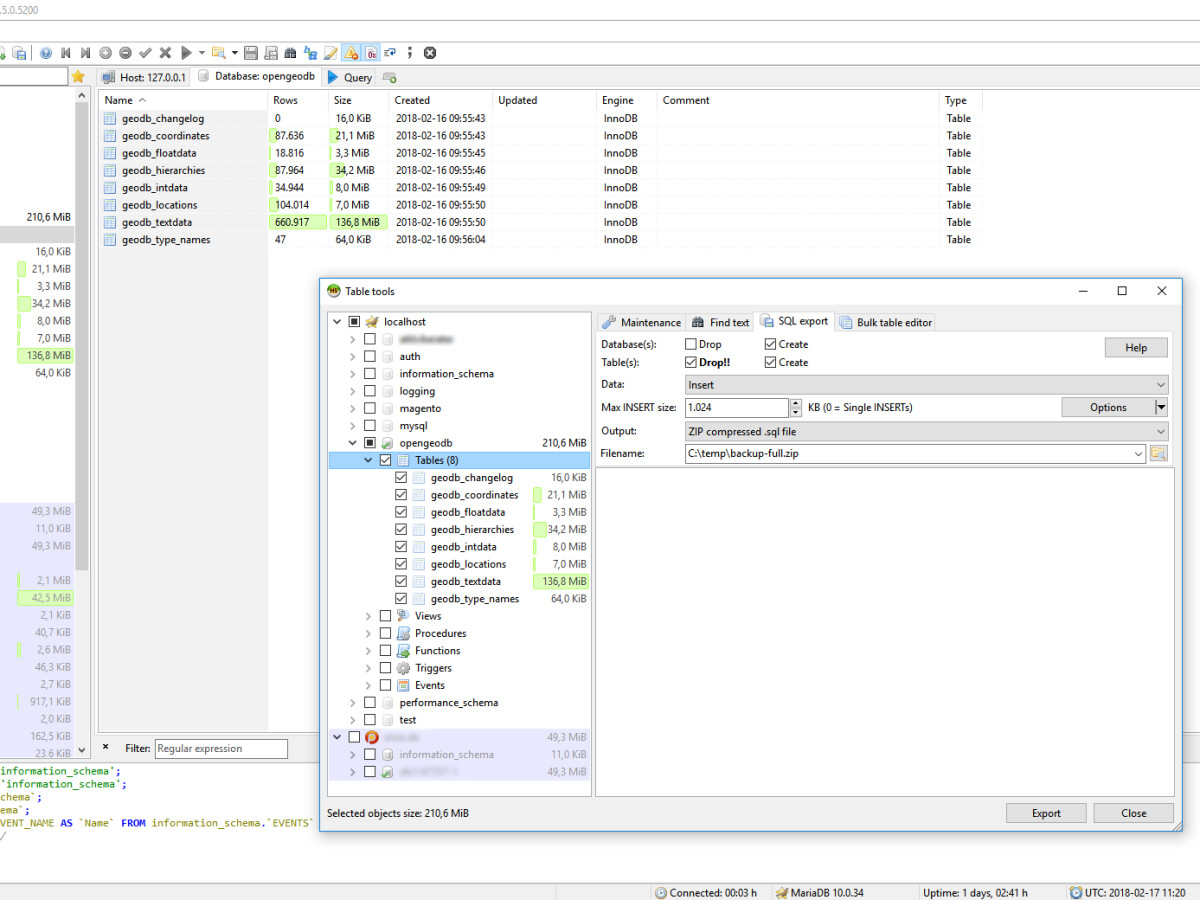1200x900 pixels.
Task: Click the Regular expression filter field
Action: coord(221,748)
